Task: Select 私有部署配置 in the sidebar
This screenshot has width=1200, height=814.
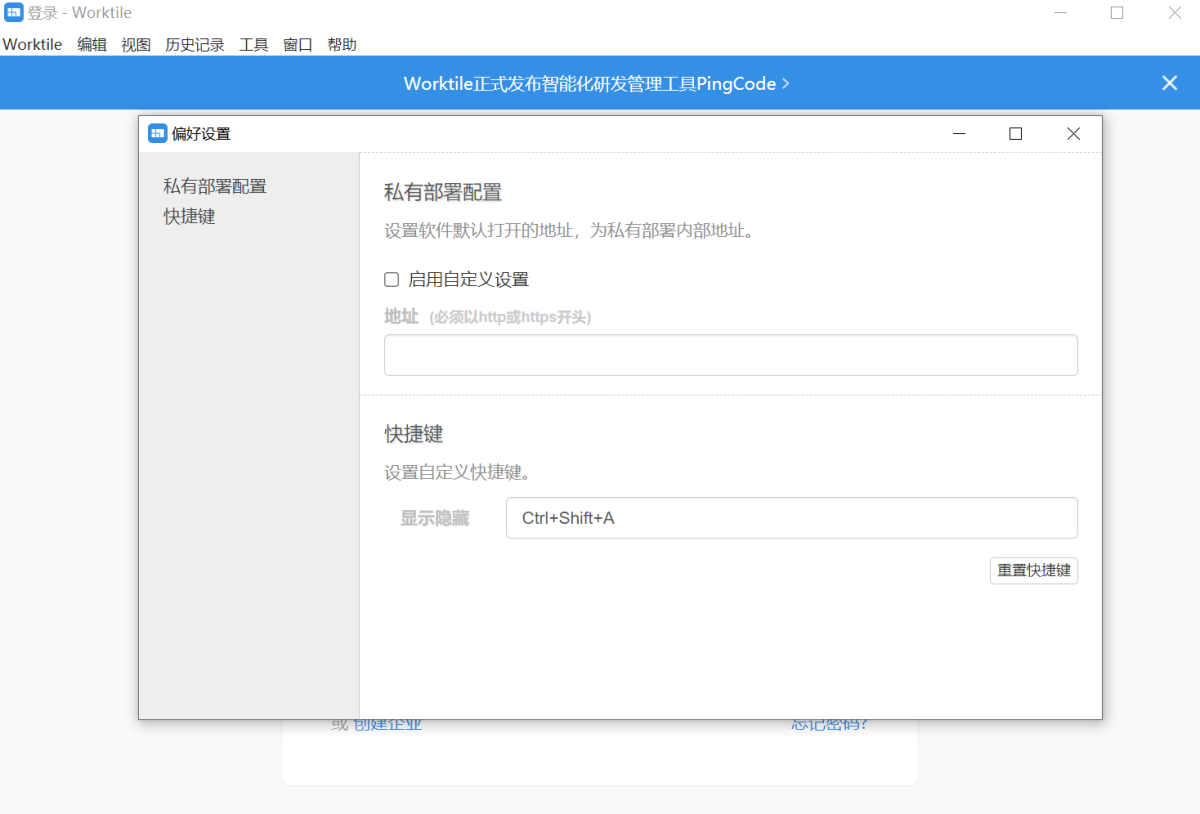Action: pyautogui.click(x=215, y=186)
